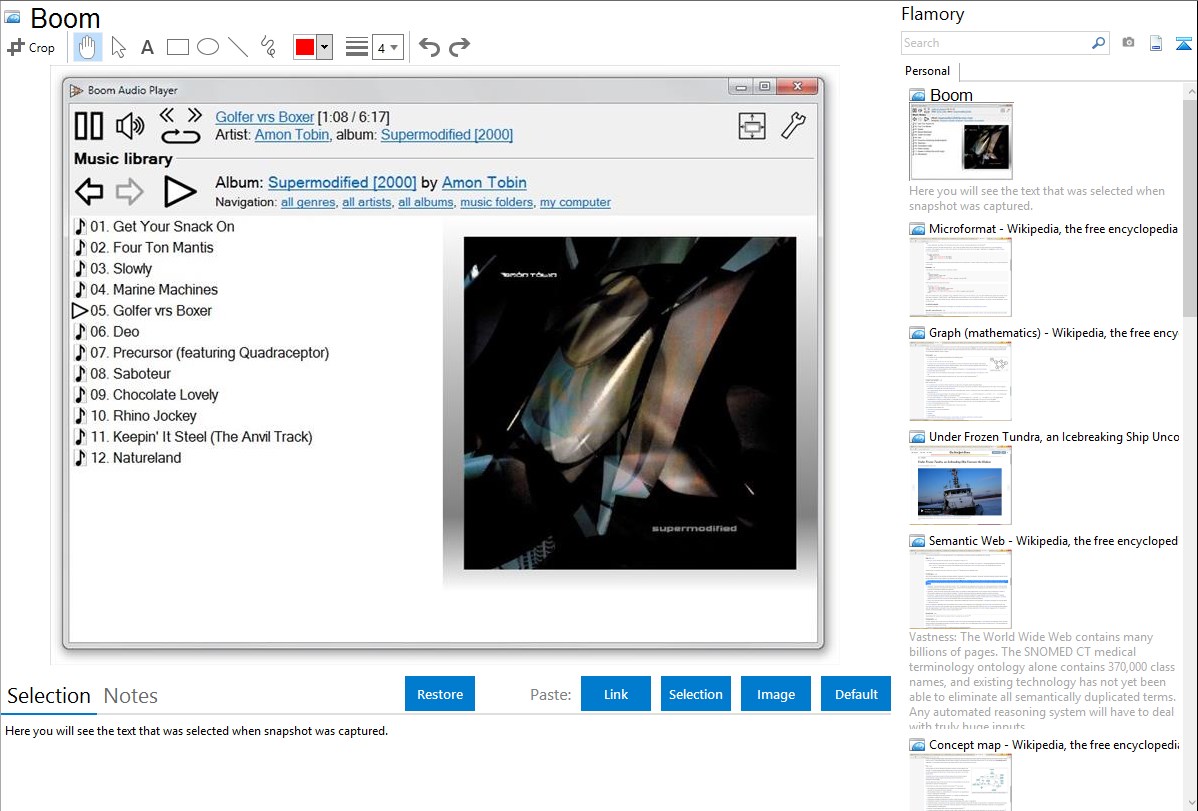Select track 12. Natureland
This screenshot has height=811, width=1198.
click(x=128, y=458)
